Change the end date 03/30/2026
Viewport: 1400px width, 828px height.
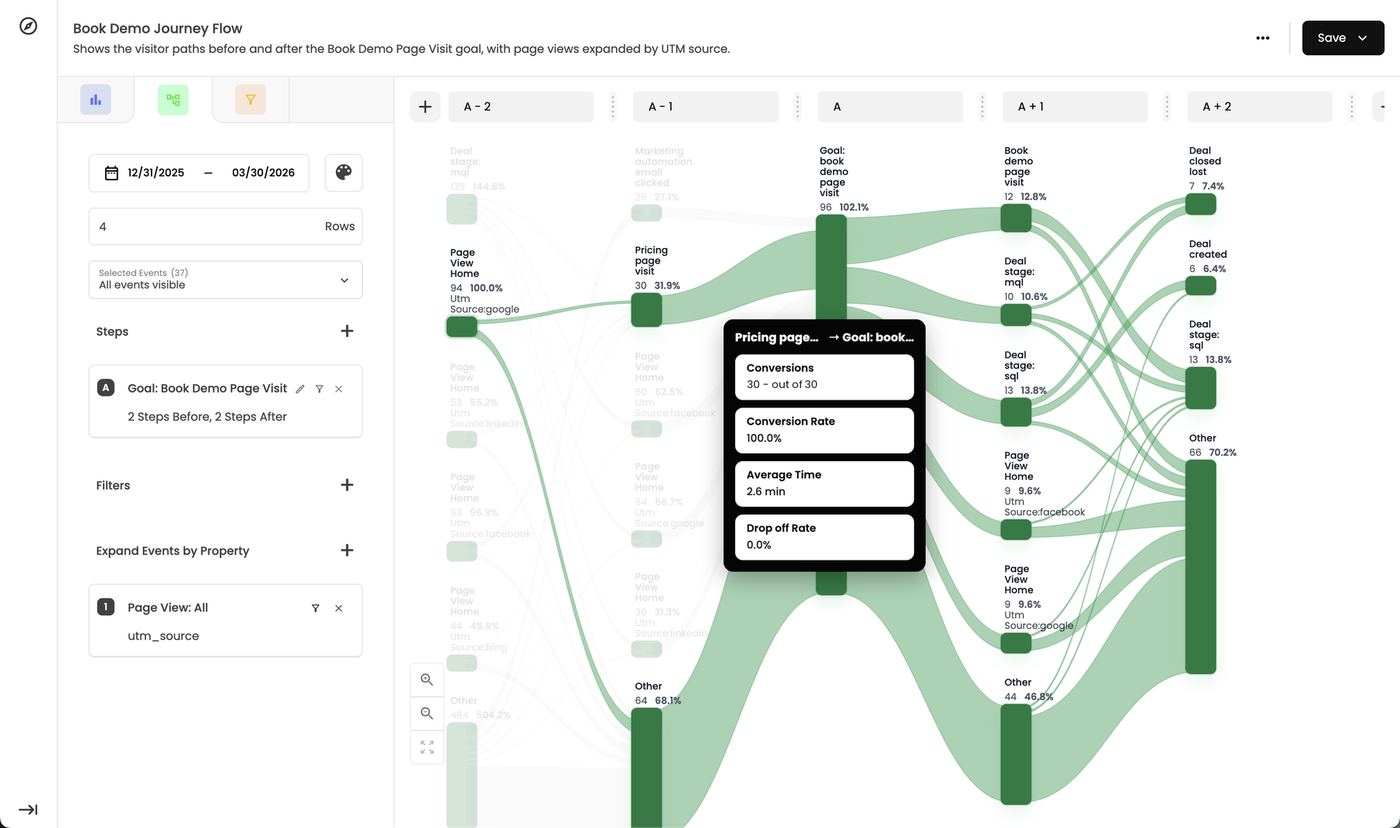[x=263, y=173]
